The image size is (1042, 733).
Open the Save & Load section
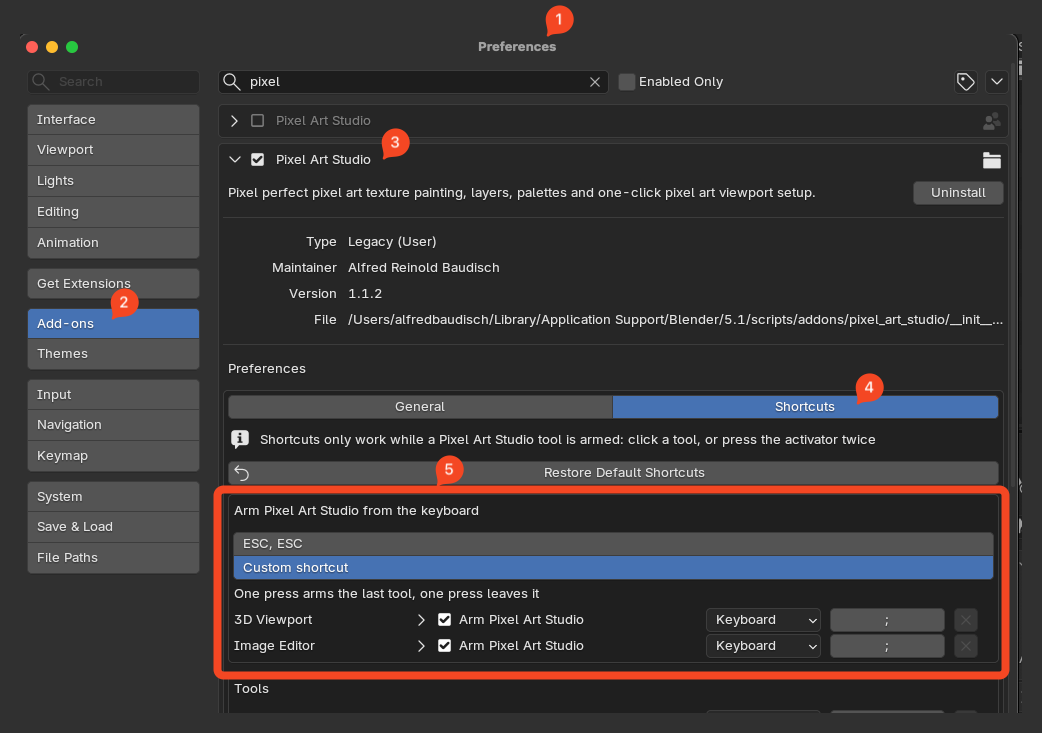[114, 527]
